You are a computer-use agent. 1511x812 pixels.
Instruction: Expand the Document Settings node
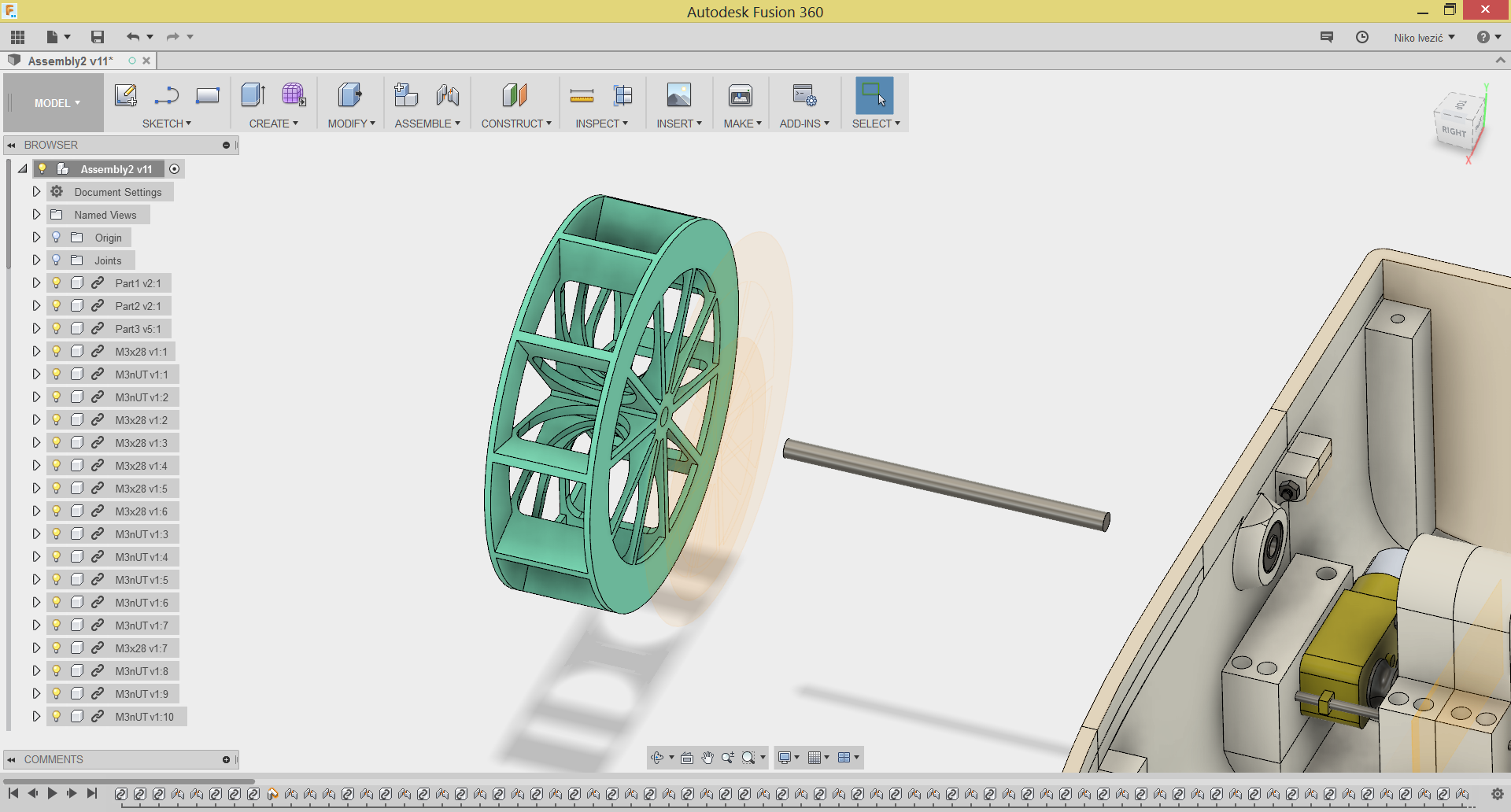tap(36, 191)
